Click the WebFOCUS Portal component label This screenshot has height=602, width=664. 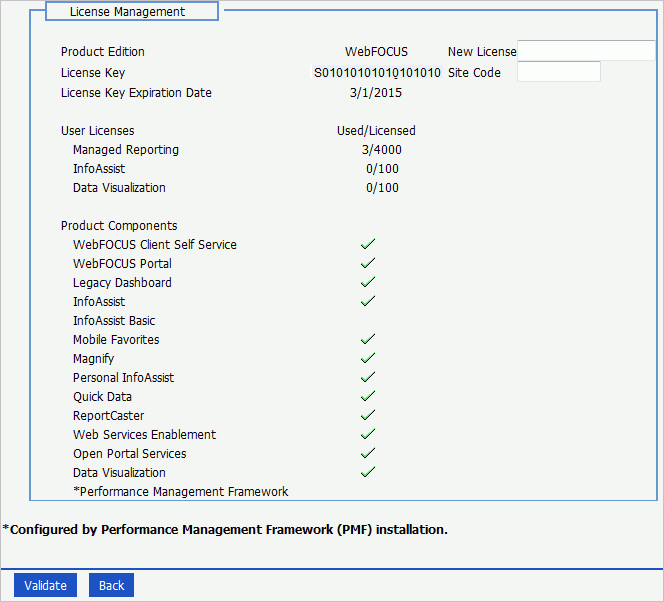click(x=122, y=264)
